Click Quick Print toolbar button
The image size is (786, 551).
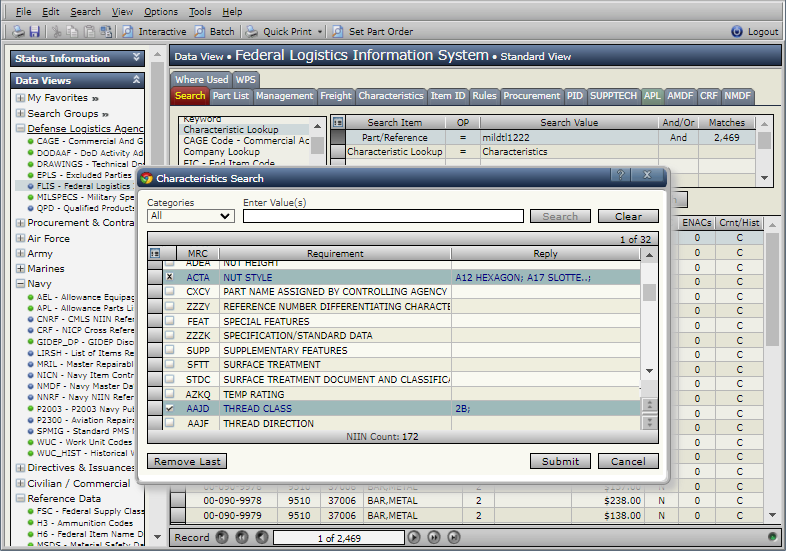tap(280, 32)
